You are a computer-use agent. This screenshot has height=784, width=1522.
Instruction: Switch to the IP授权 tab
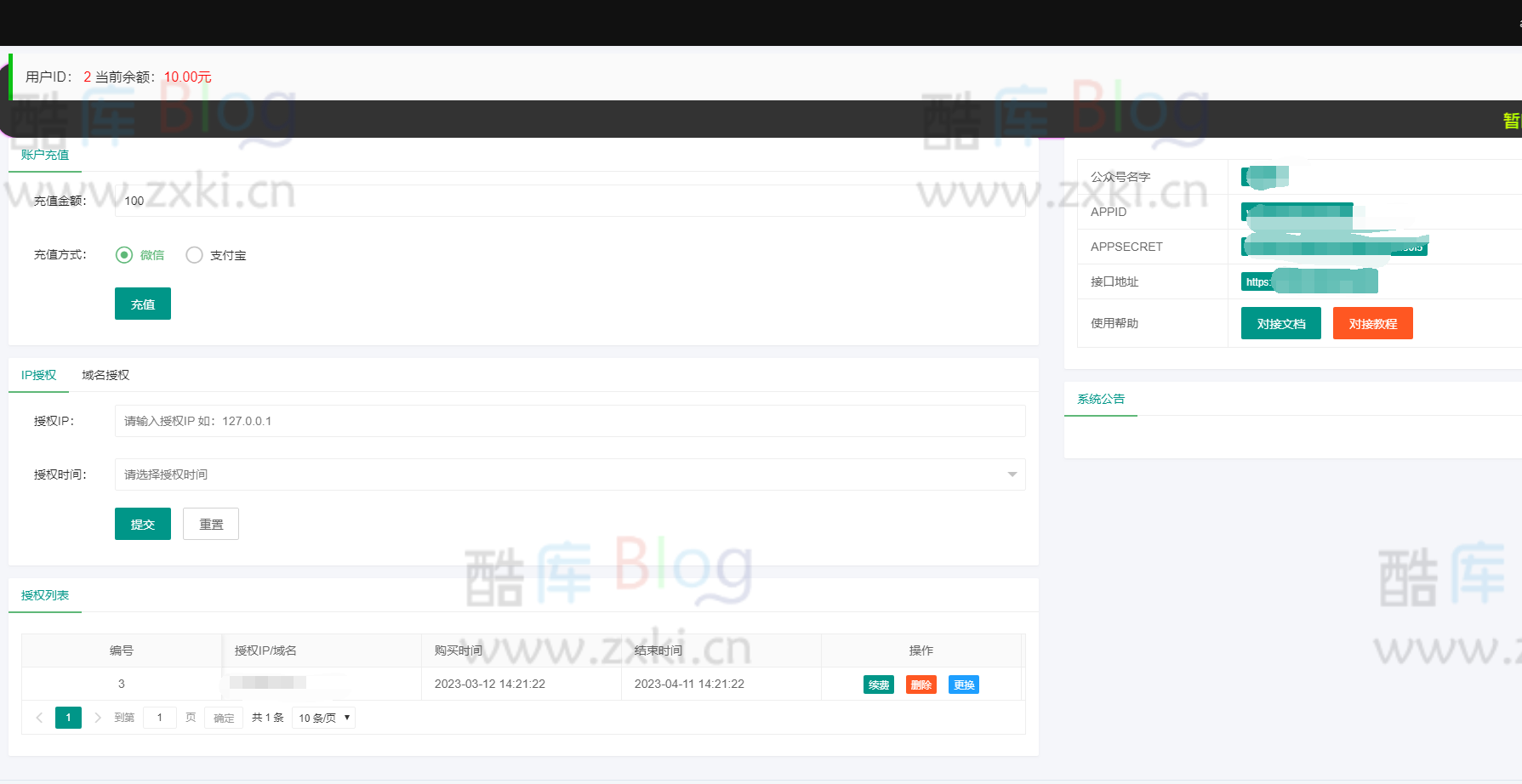coord(38,374)
